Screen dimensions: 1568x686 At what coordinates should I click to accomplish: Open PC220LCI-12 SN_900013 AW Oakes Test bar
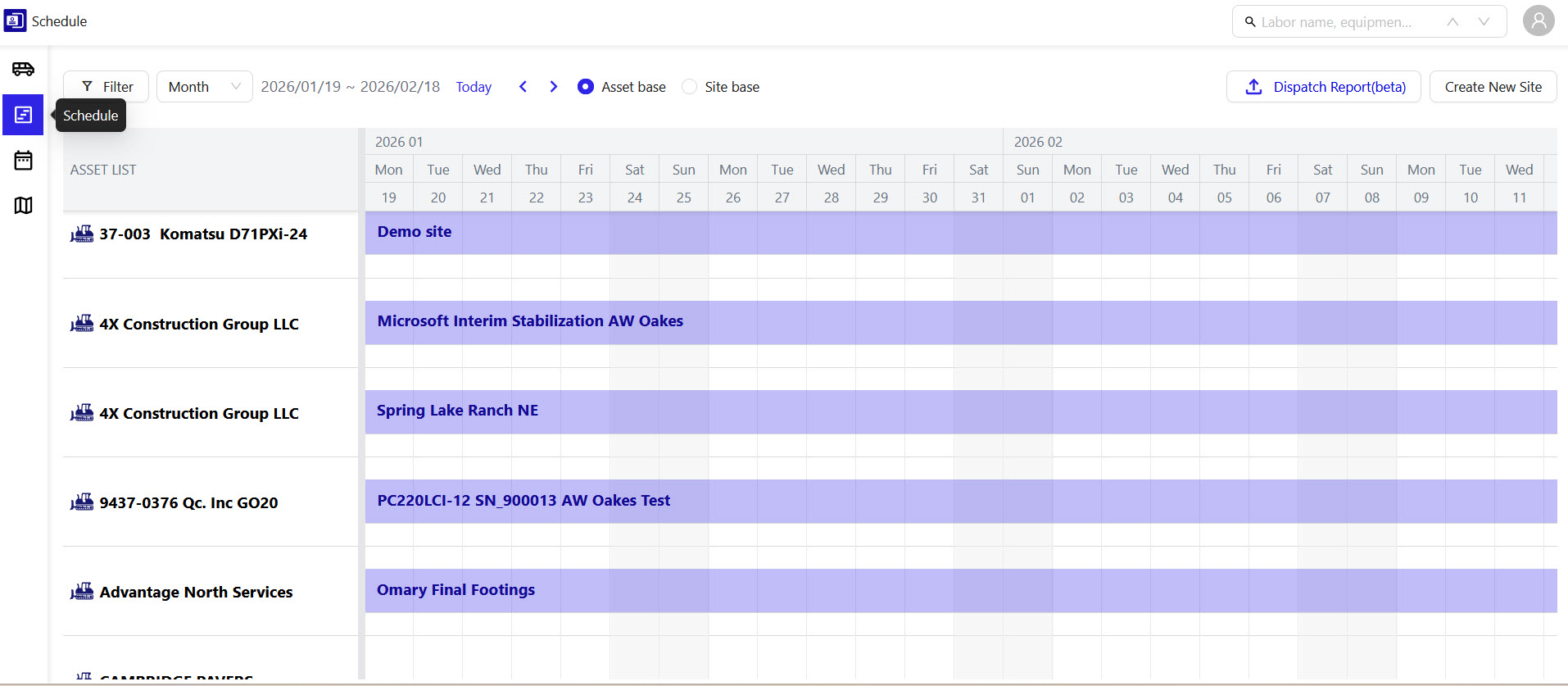click(961, 501)
